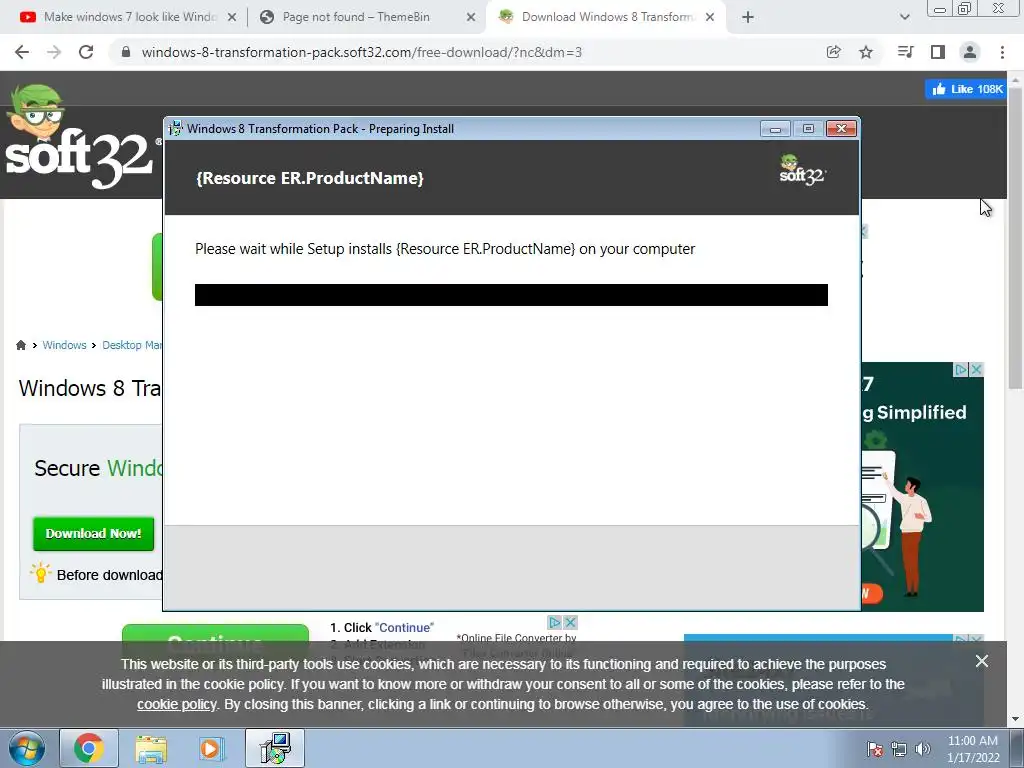This screenshot has width=1024, height=768.
Task: Toggle the Chrome side panel icon
Action: pyautogui.click(x=938, y=52)
